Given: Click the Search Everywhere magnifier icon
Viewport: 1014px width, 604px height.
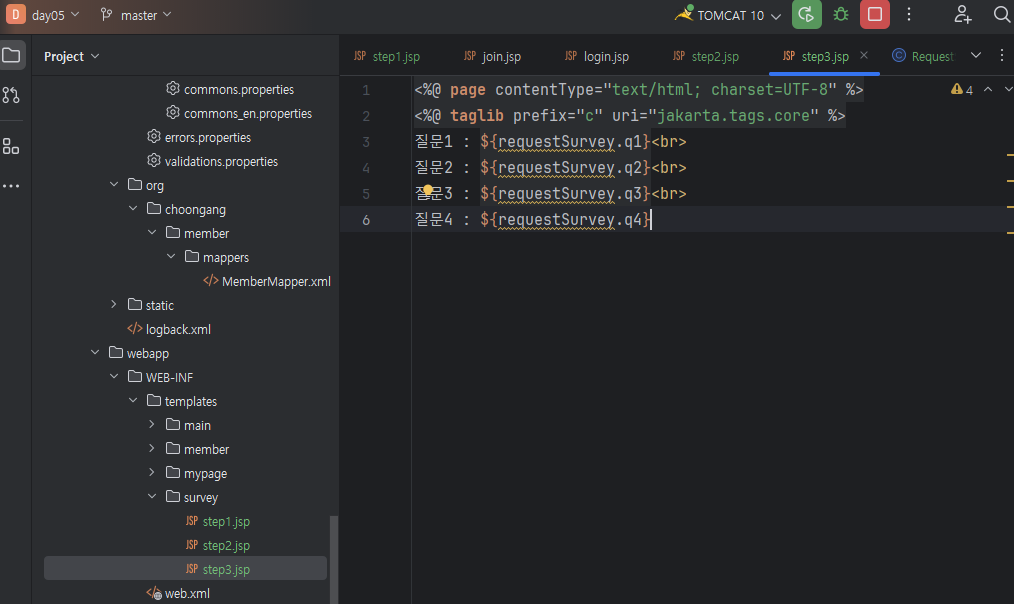Looking at the screenshot, I should 1001,14.
